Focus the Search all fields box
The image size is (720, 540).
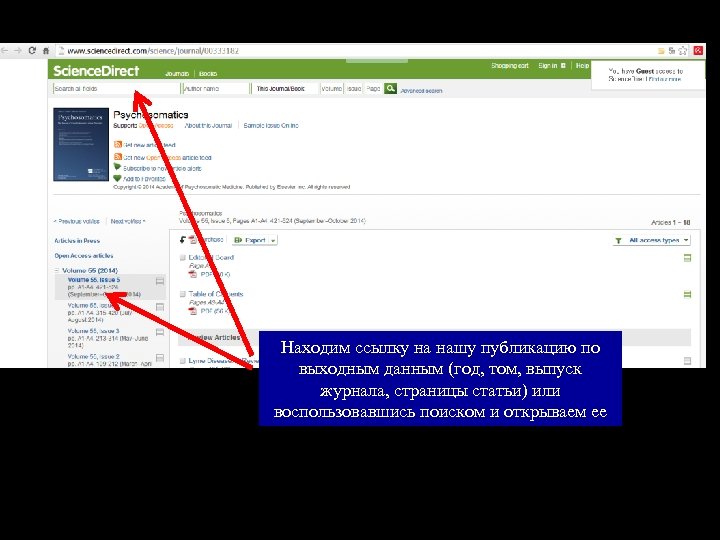click(x=116, y=88)
